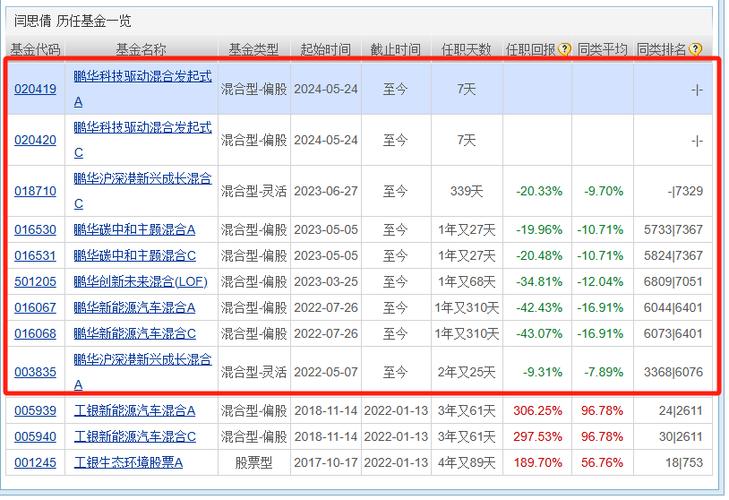729x500 pixels.
Task: Open 鹏华创新未来混合(LOF) link
Action: [x=140, y=282]
